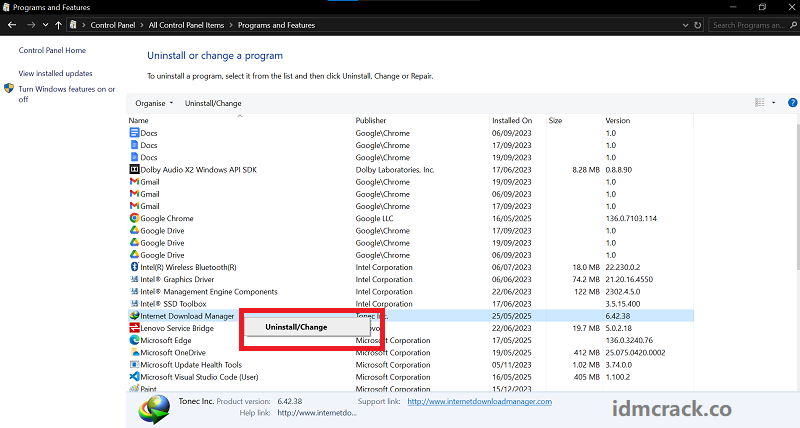The width and height of the screenshot is (800, 428).
Task: Click the Microsoft OneDrive program icon
Action: [x=134, y=353]
